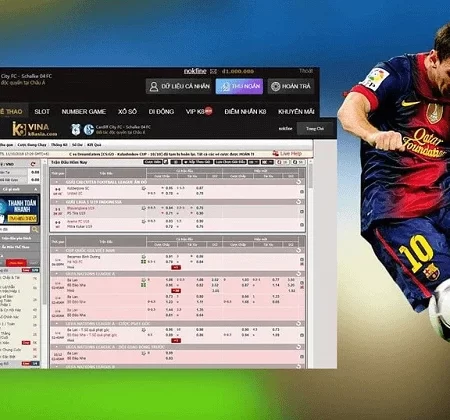Select the red tab in the left sidebar

(x=16, y=263)
